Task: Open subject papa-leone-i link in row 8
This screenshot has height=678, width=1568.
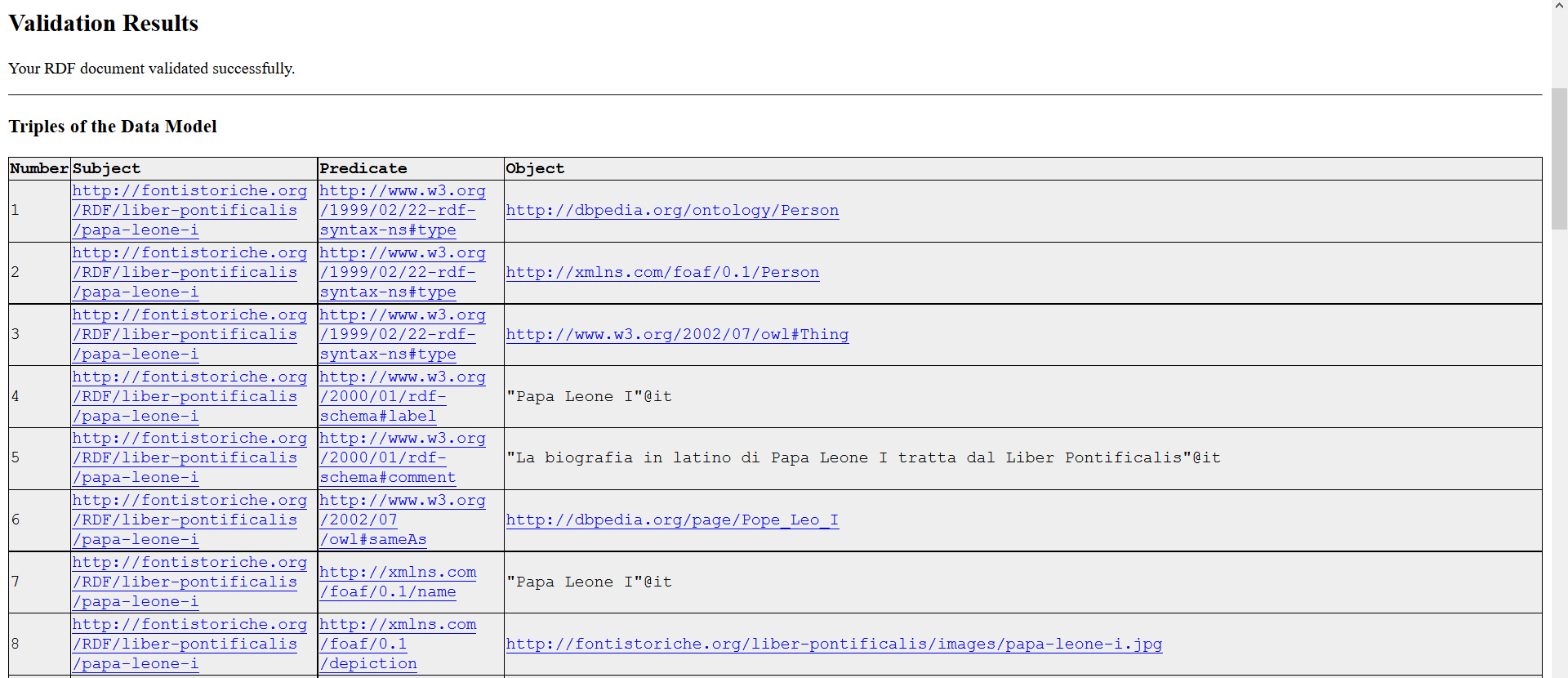Action: (x=189, y=645)
